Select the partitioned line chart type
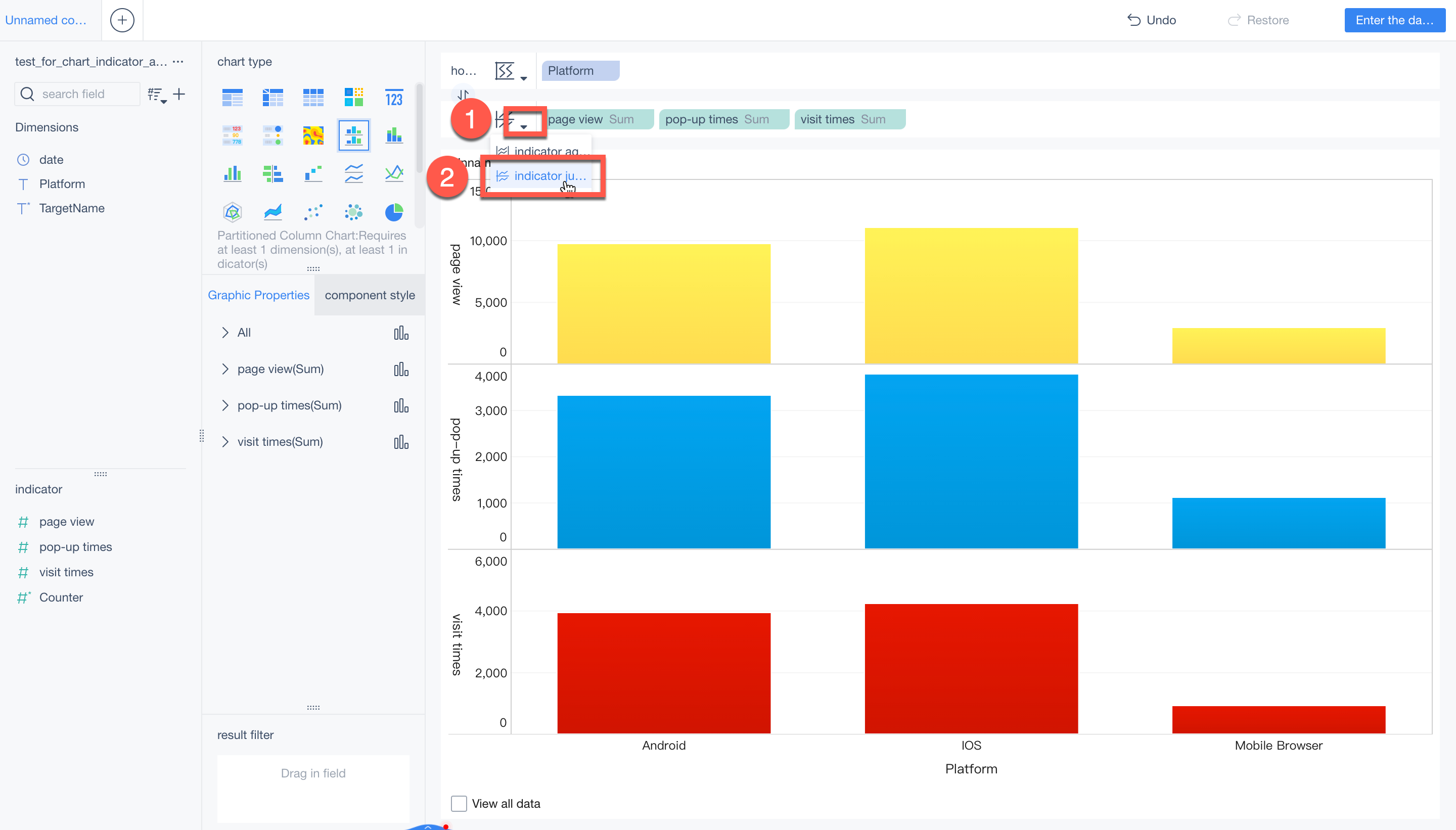 [x=353, y=173]
